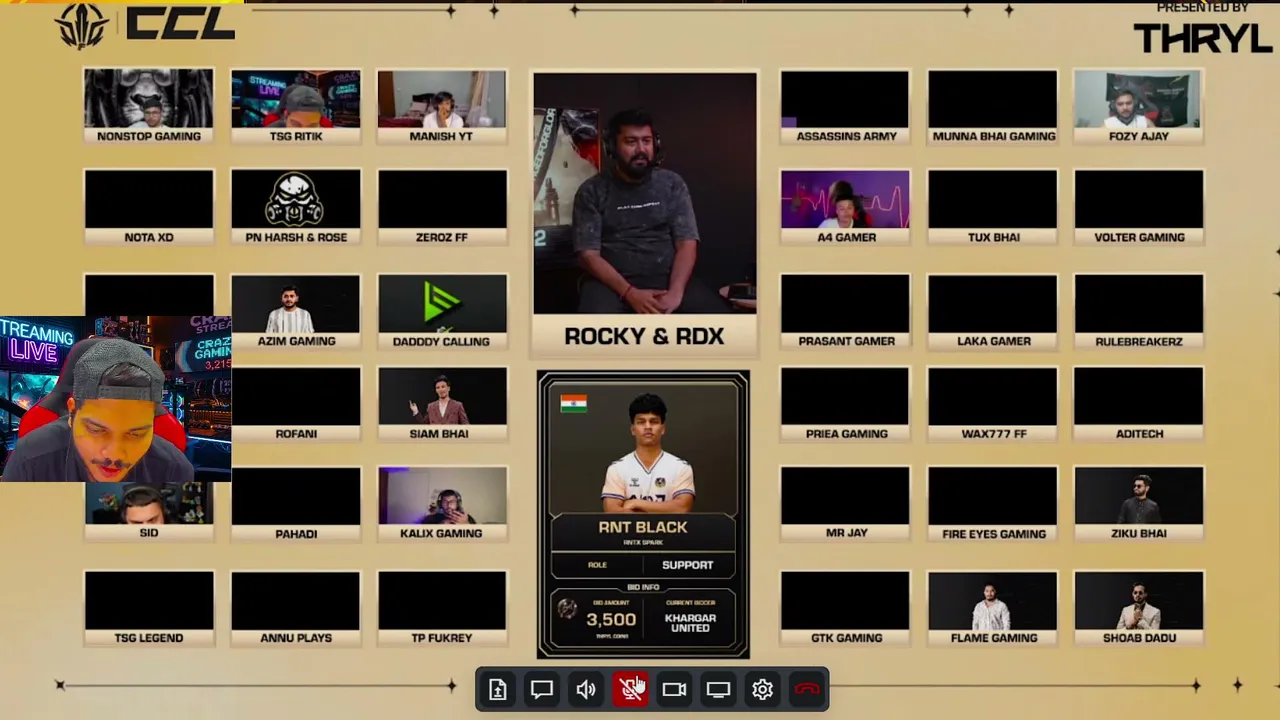
Task: Select the Zeroz FF tile
Action: pyautogui.click(x=442, y=207)
